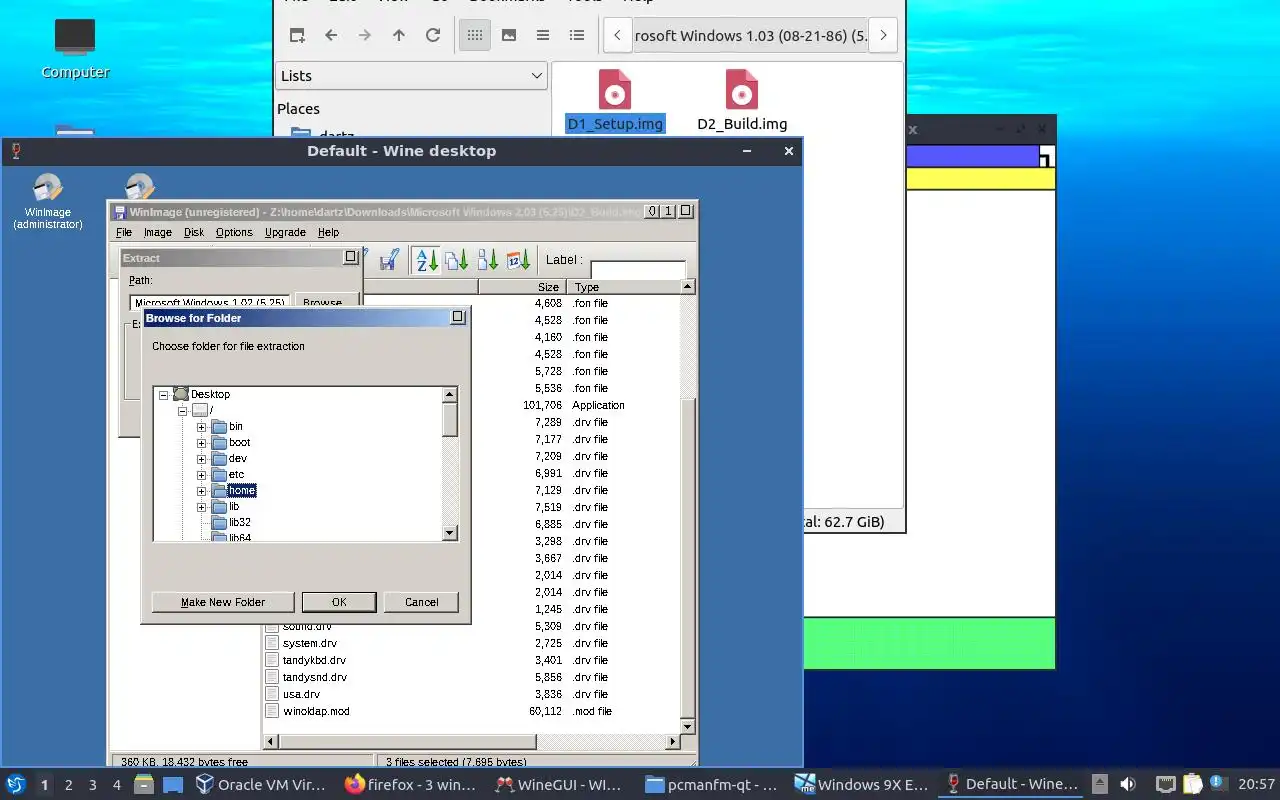Open the WinImage Options menu
1280x800 pixels.
point(234,232)
